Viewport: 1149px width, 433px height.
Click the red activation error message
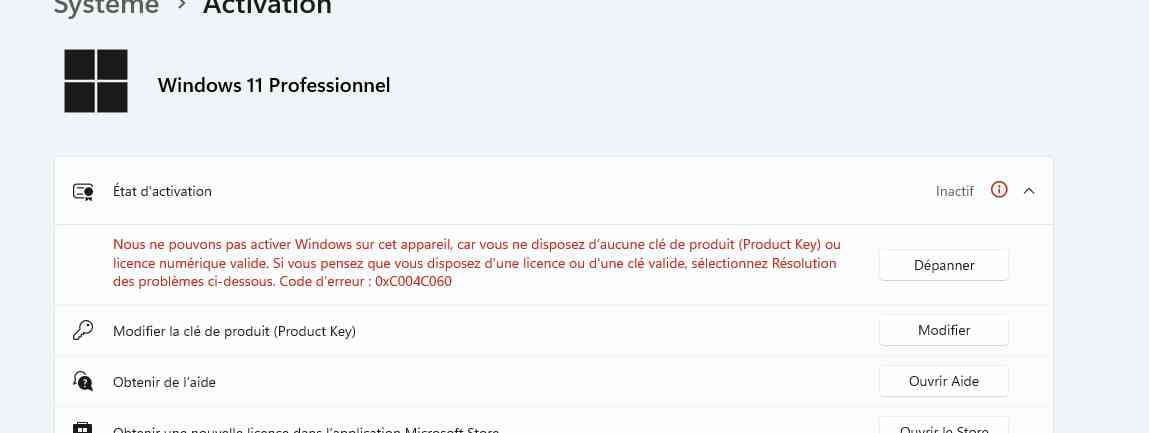tap(476, 262)
